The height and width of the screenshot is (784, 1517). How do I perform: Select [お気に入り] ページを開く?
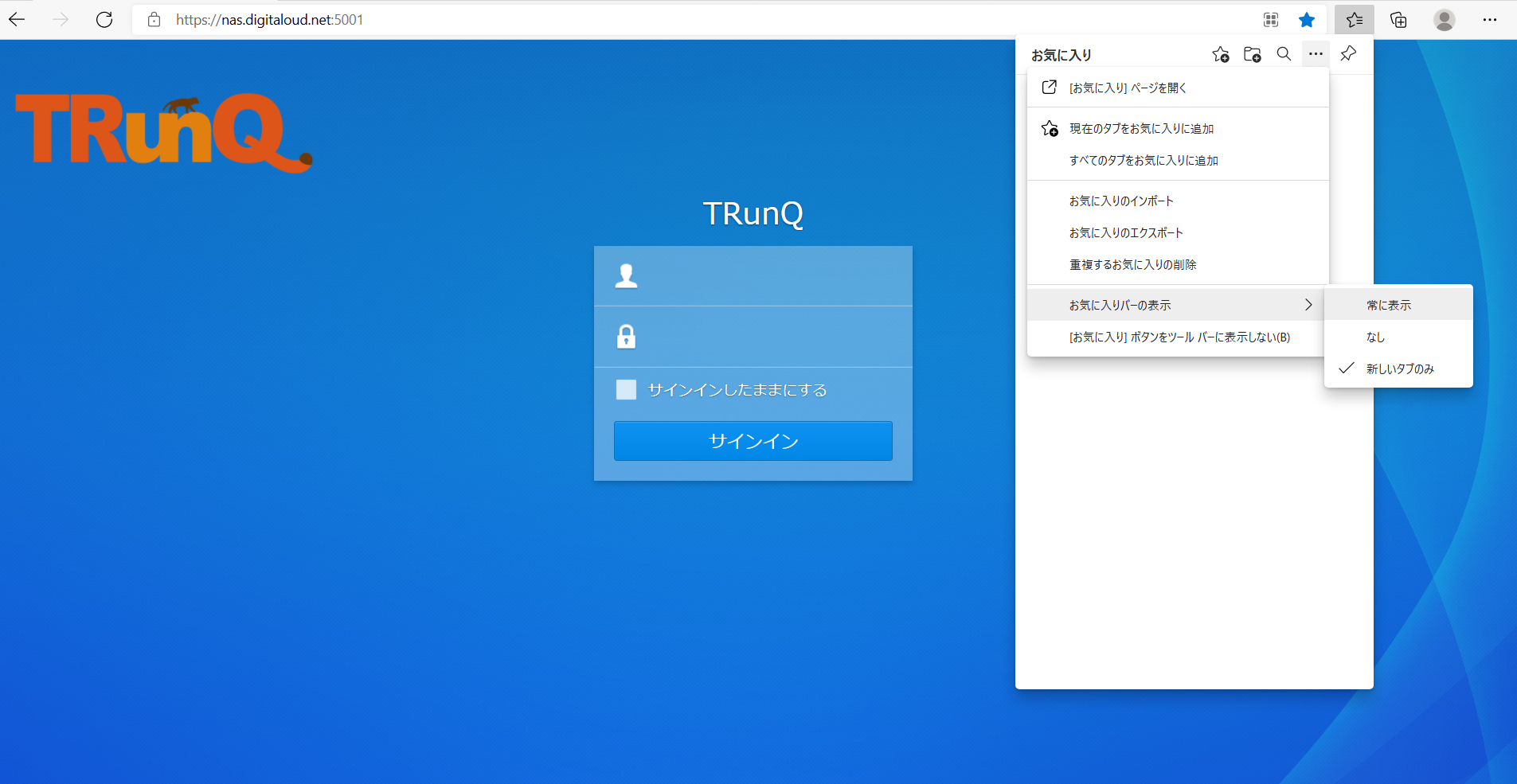1178,88
